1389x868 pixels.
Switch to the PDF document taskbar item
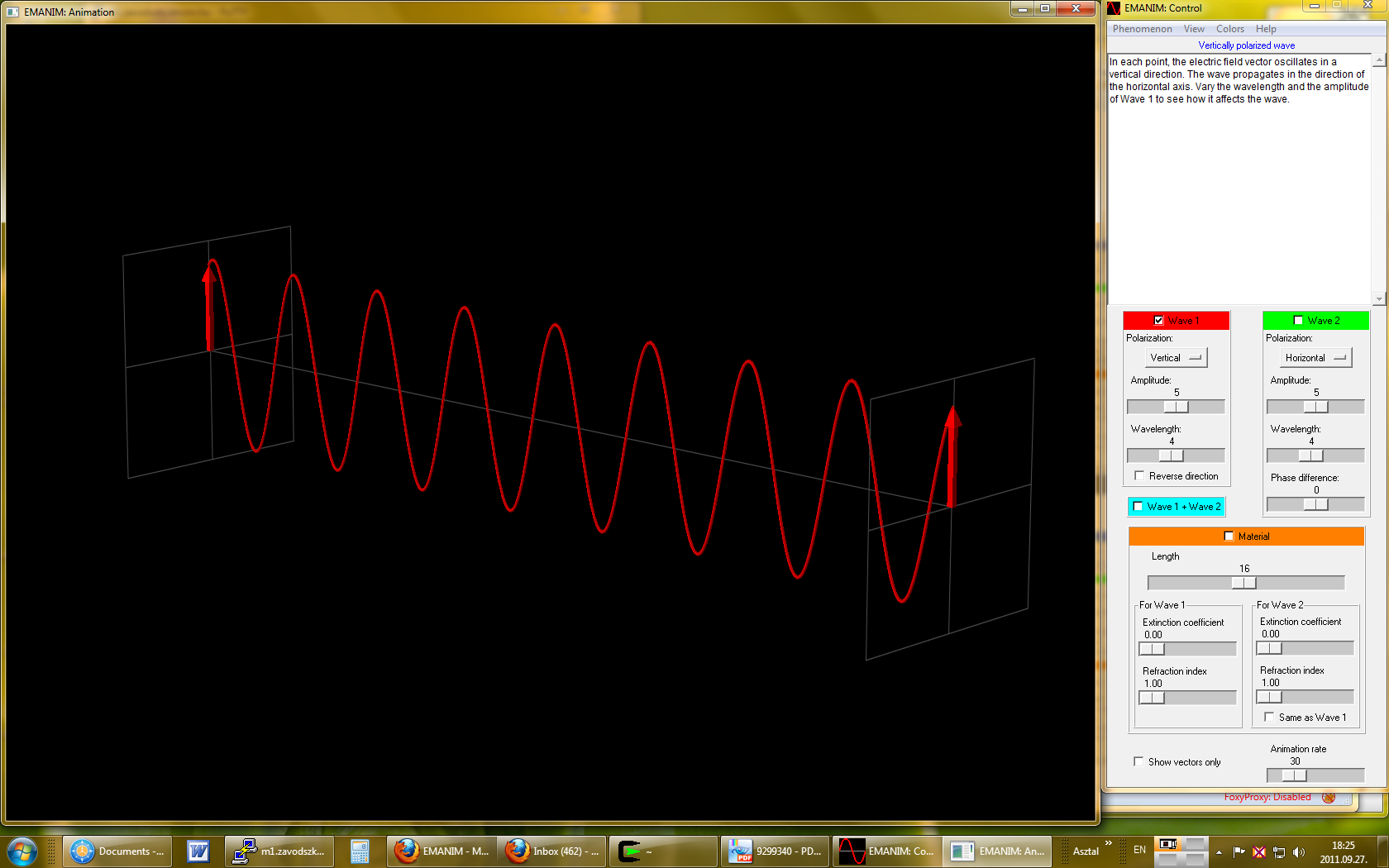point(776,851)
